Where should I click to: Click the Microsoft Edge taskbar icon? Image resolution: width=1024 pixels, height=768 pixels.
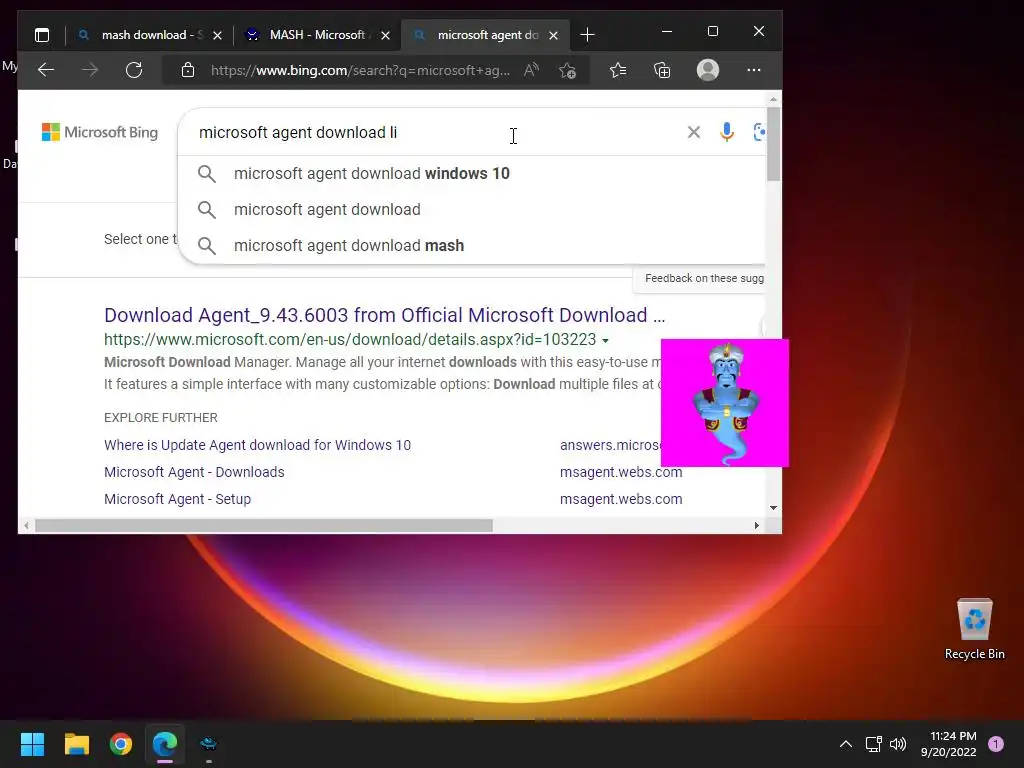coord(165,744)
